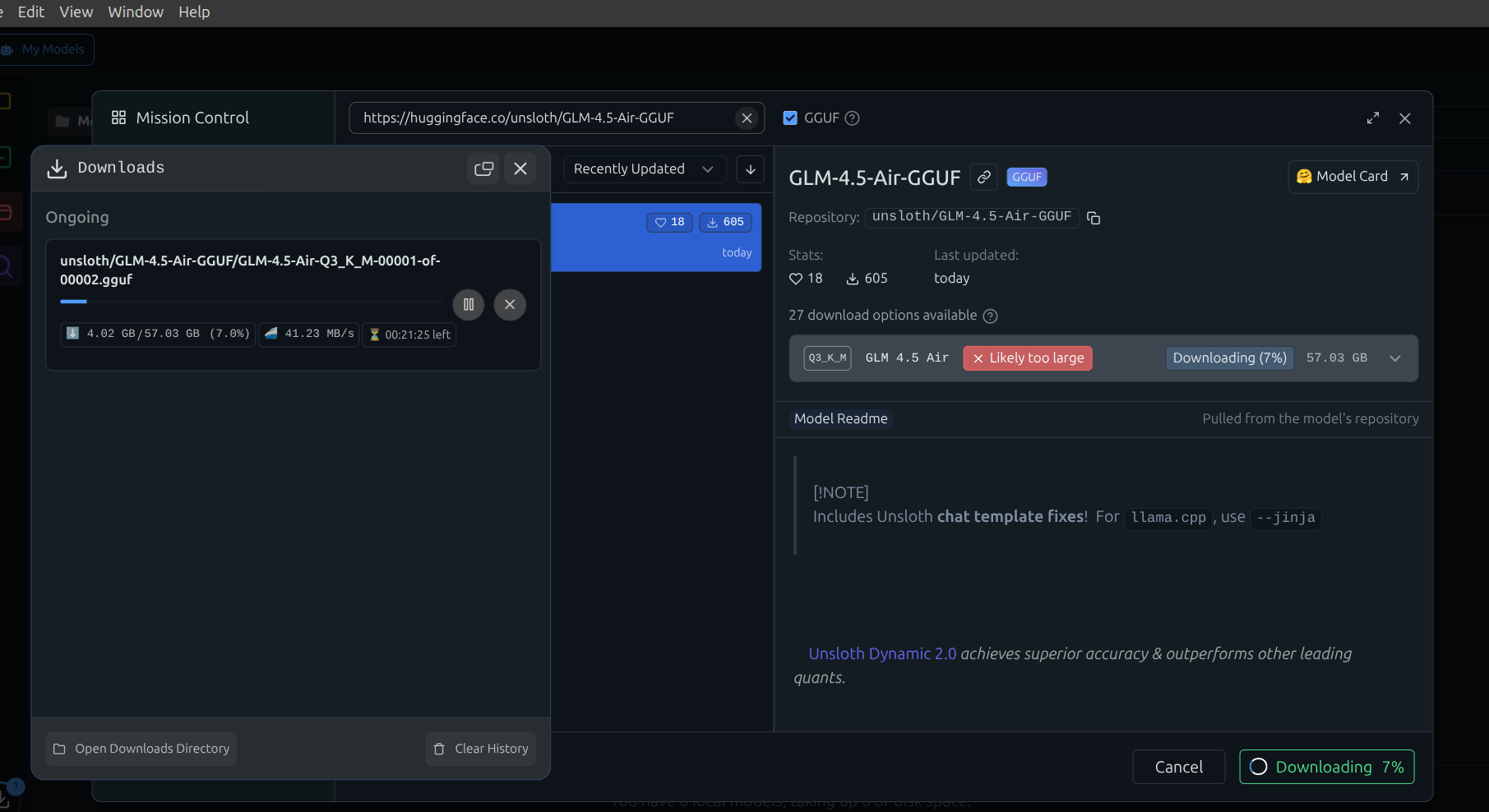Click the 41.23 MB/s download speed

coord(309,334)
